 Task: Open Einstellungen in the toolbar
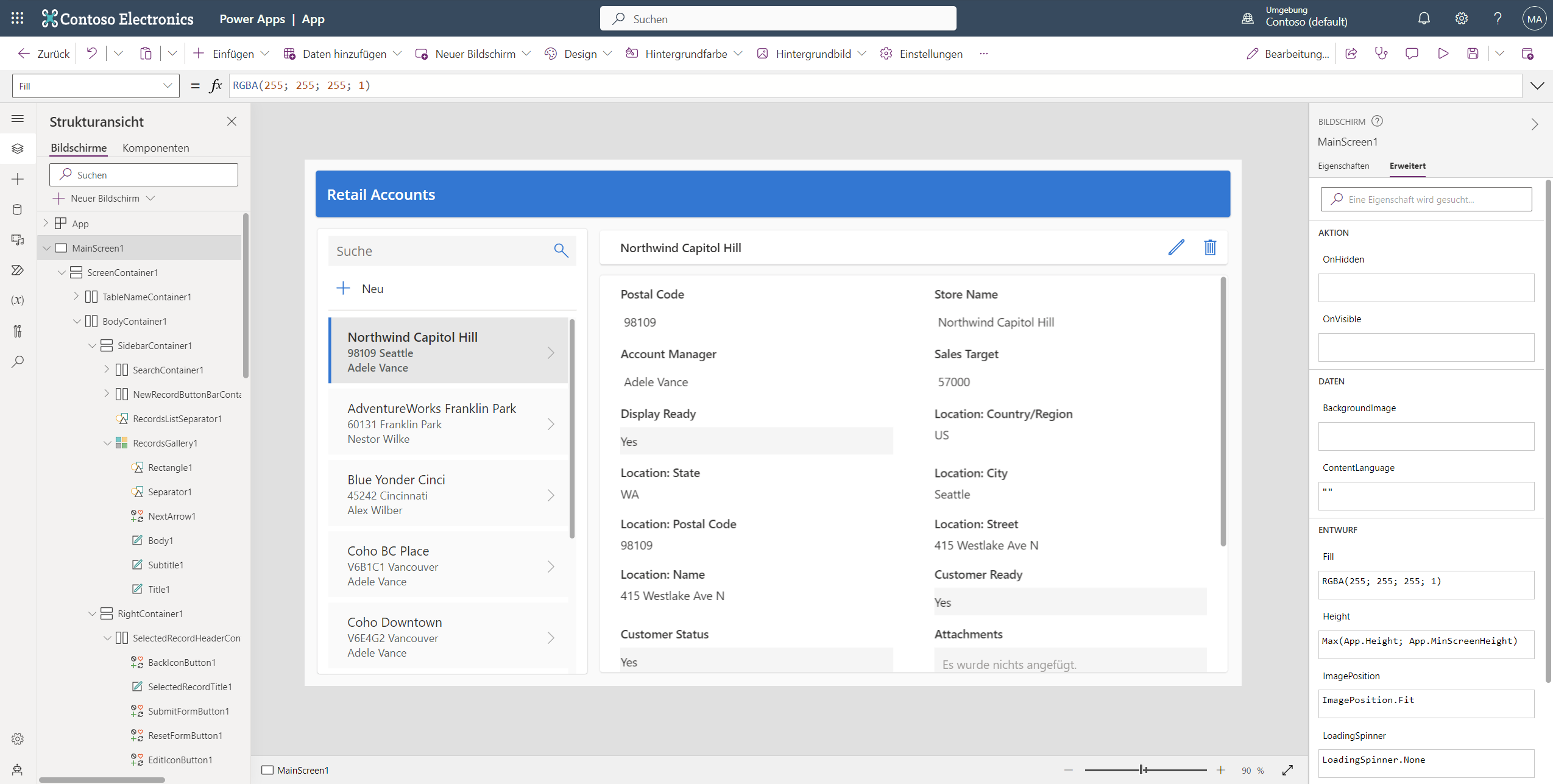pyautogui.click(x=922, y=54)
